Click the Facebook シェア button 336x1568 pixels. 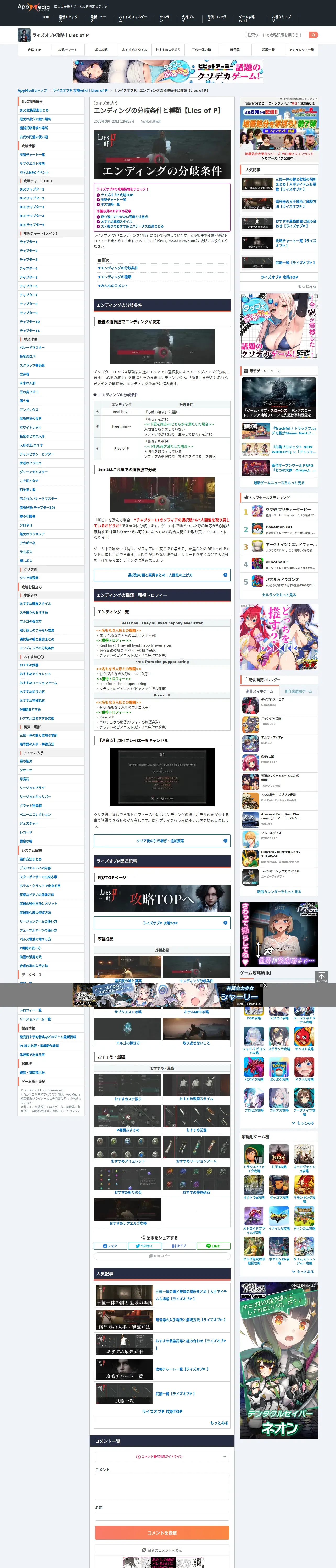point(110,1246)
